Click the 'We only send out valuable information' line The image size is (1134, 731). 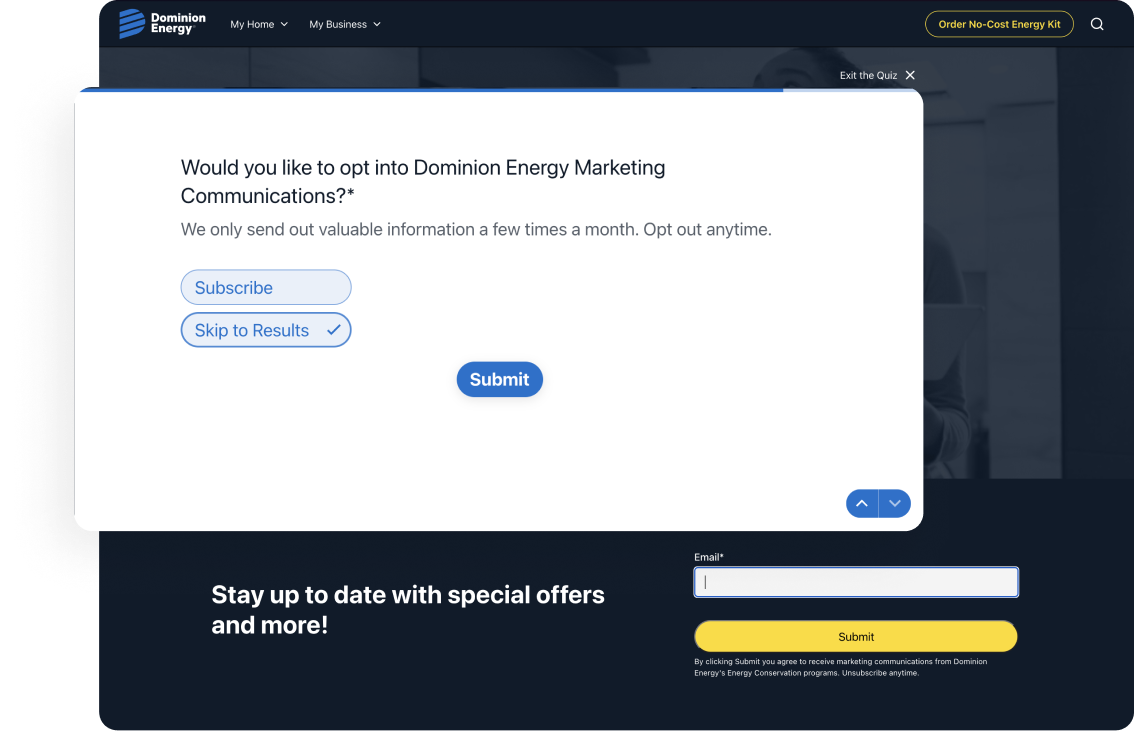click(x=476, y=229)
